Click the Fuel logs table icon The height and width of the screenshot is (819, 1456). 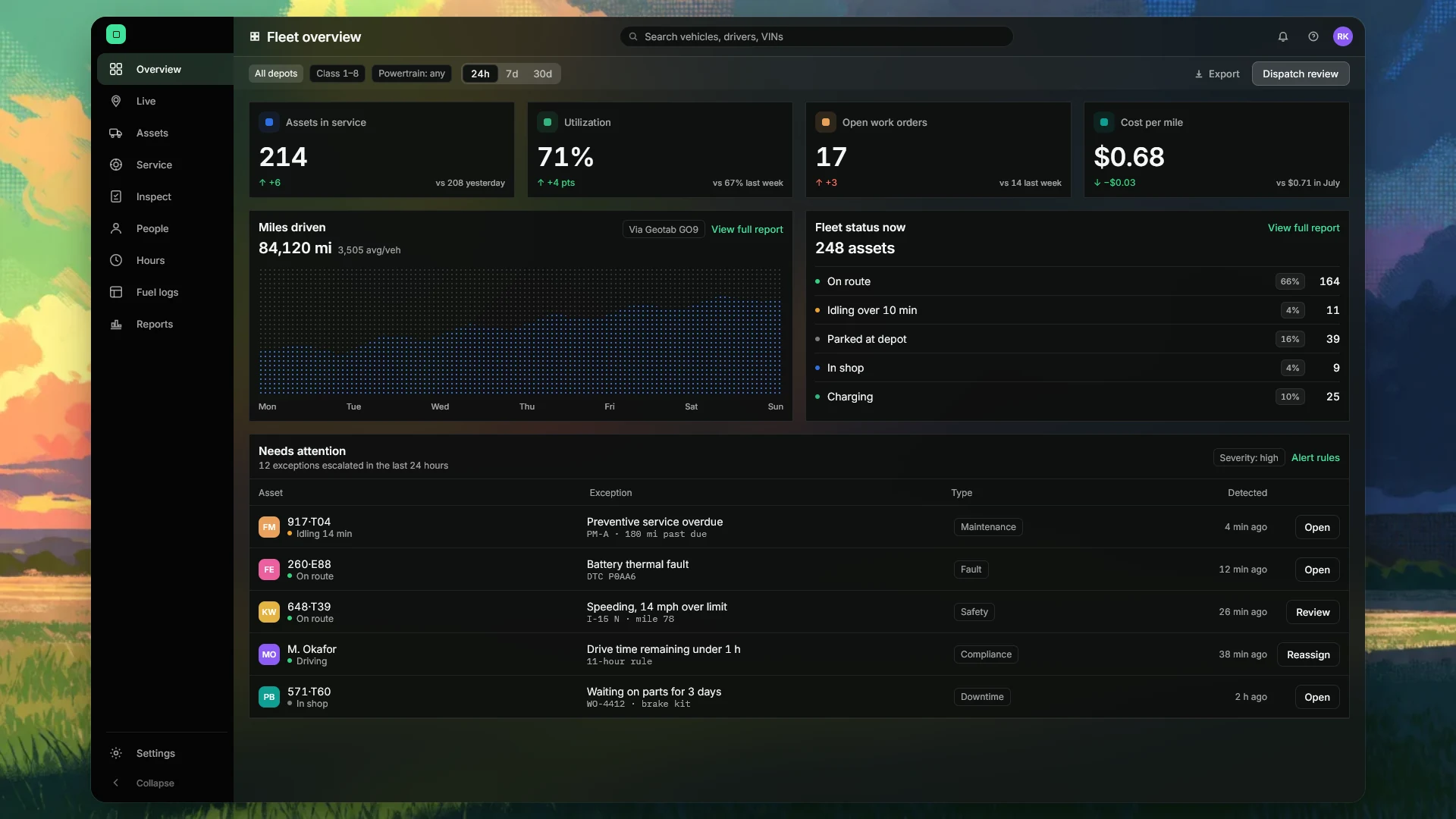pyautogui.click(x=116, y=292)
